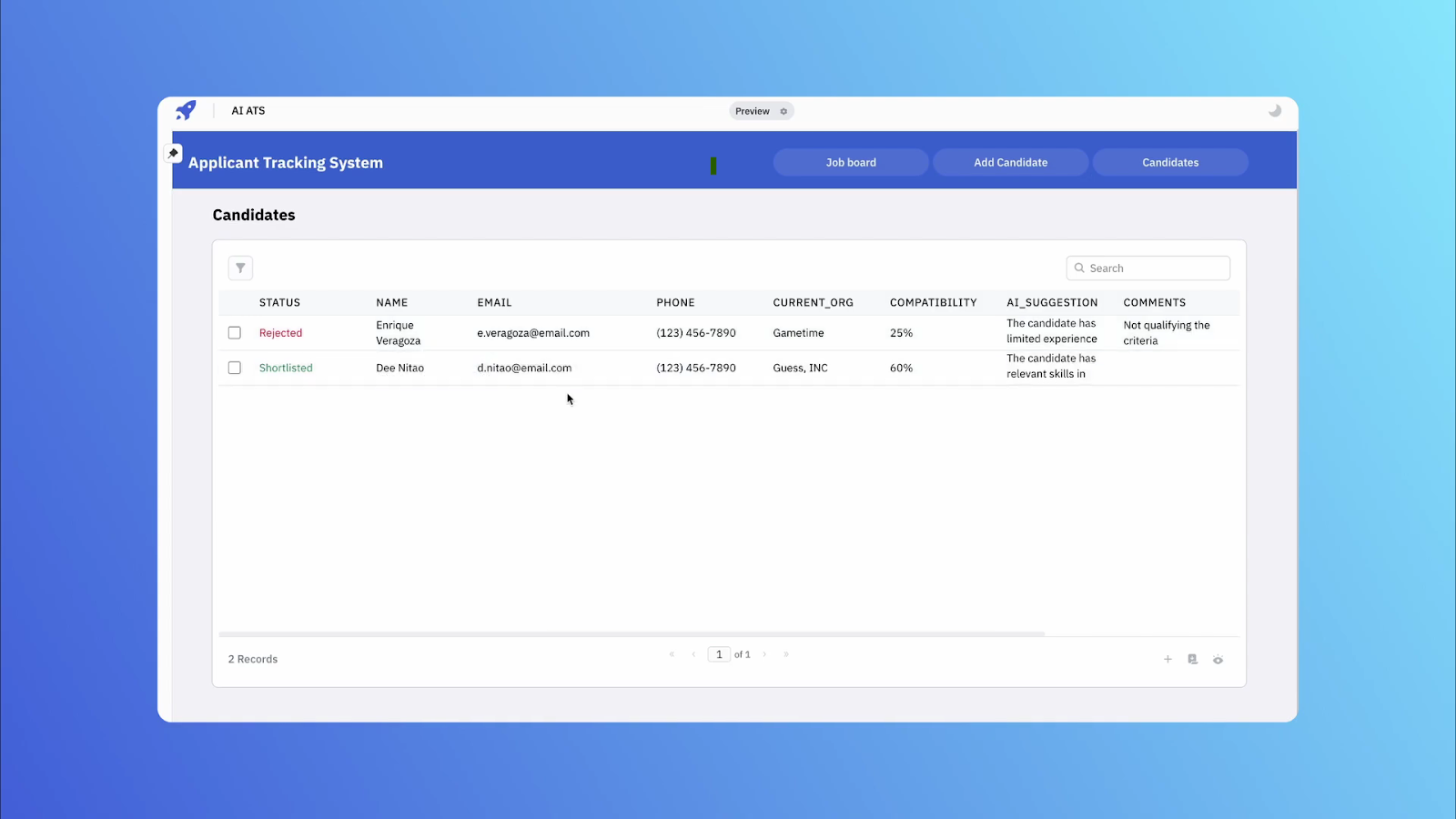
Task: Switch to the Candidates tab
Action: click(x=1170, y=162)
